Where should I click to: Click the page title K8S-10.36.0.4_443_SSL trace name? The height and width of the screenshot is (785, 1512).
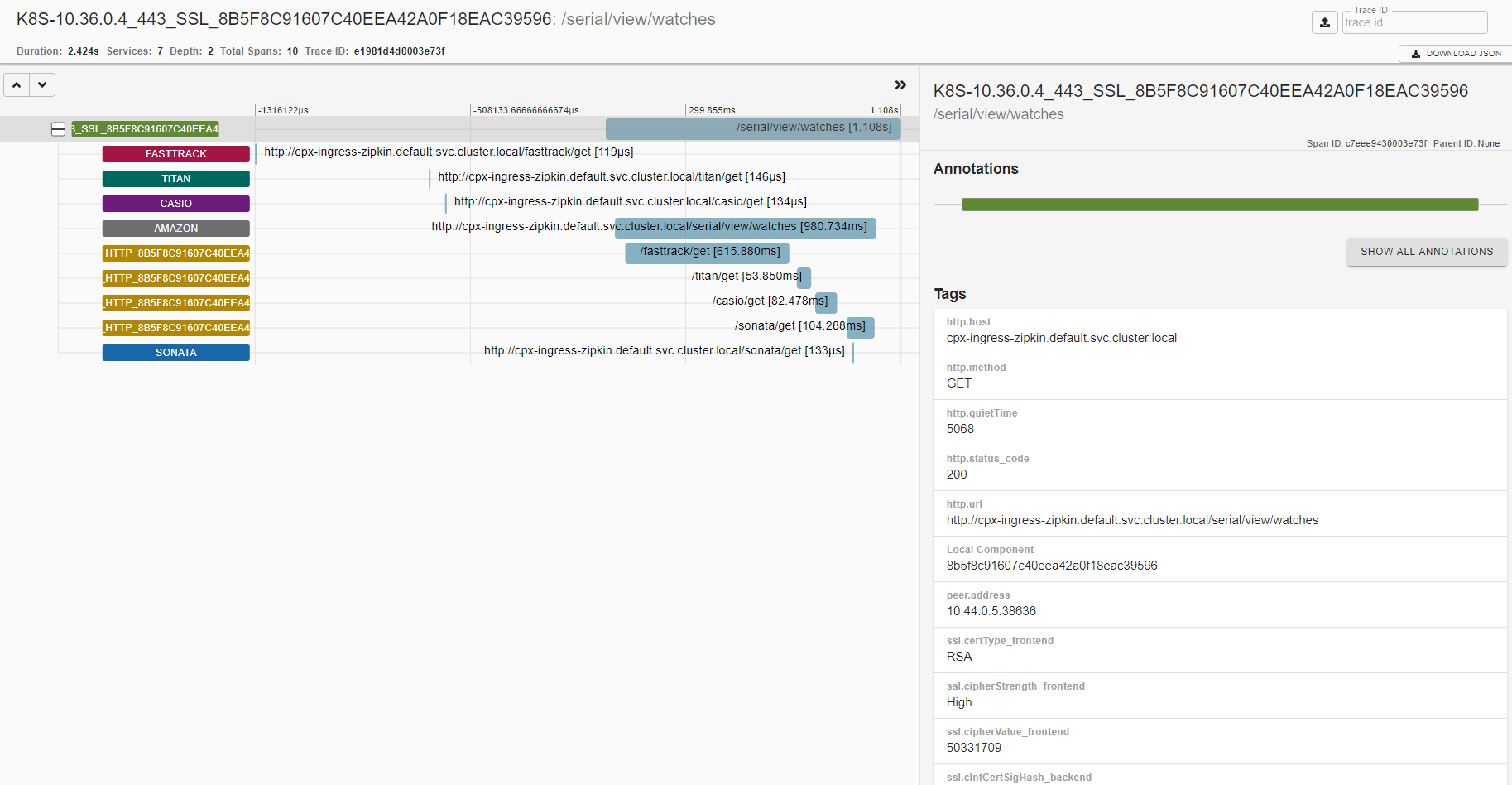coord(284,19)
